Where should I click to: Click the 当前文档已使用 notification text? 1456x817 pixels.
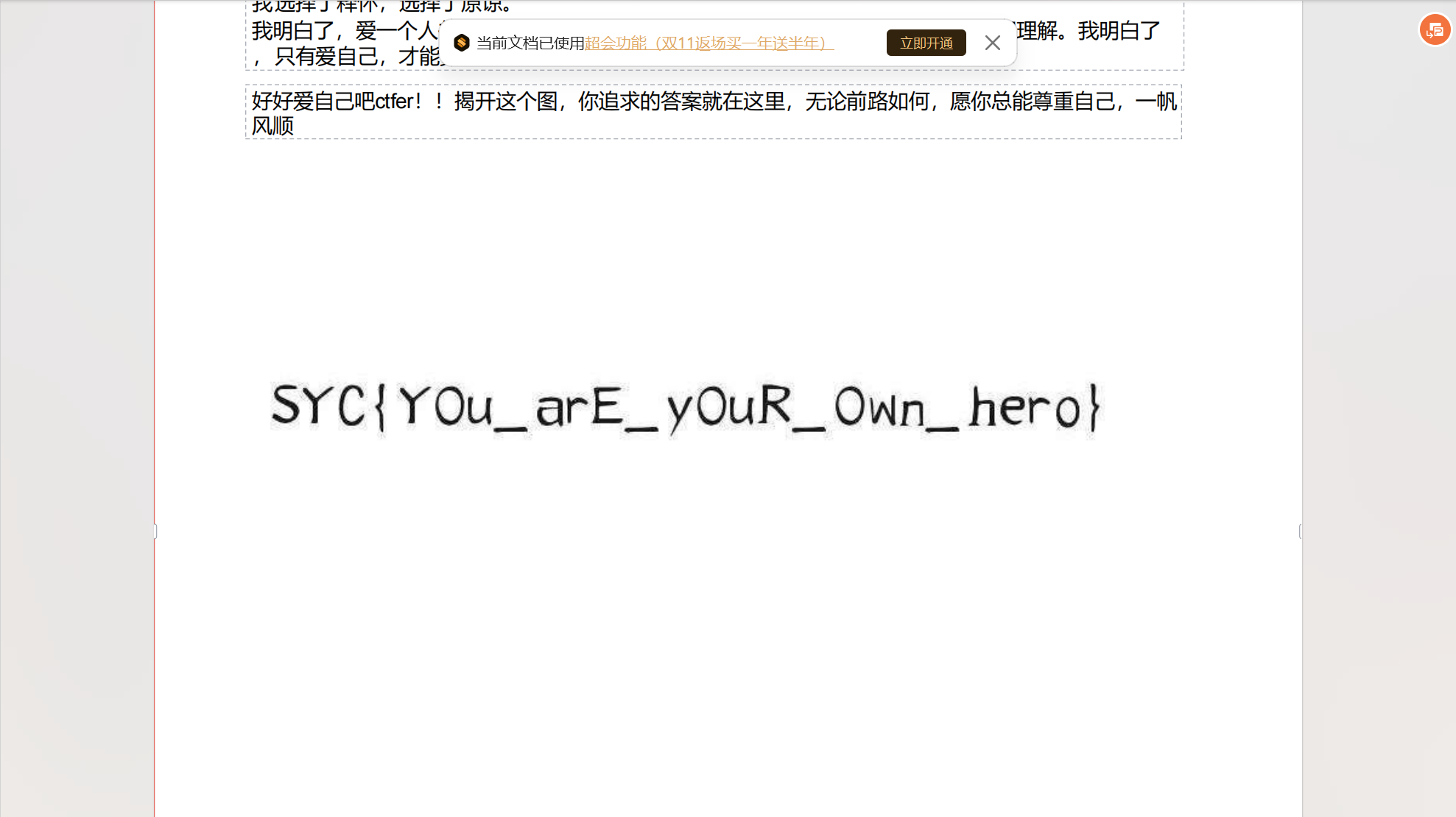point(530,43)
